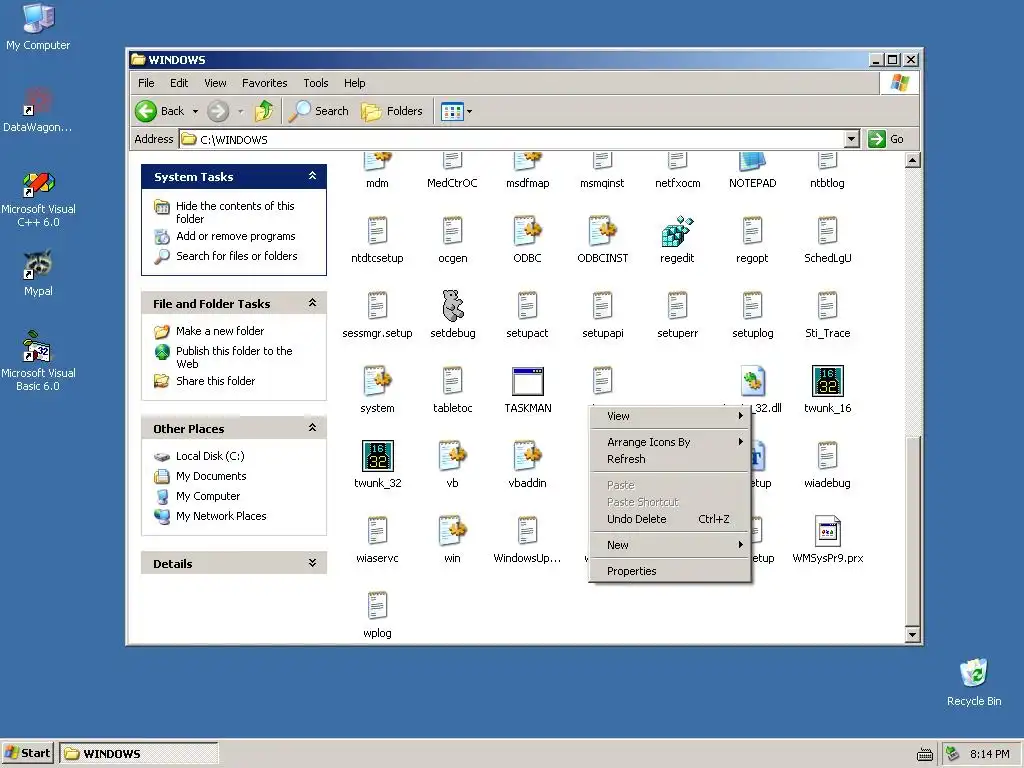Expand Arrange Icons By submenu
The height and width of the screenshot is (768, 1024).
669,442
